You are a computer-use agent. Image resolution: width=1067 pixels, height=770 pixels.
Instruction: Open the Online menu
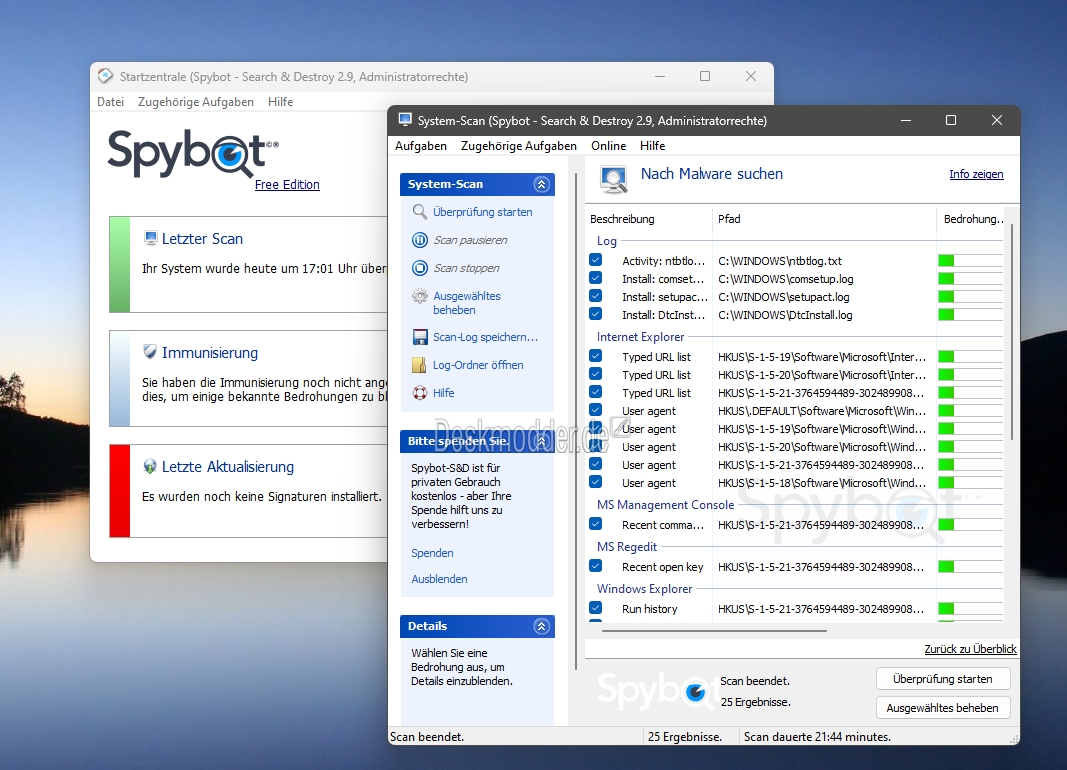(x=608, y=146)
